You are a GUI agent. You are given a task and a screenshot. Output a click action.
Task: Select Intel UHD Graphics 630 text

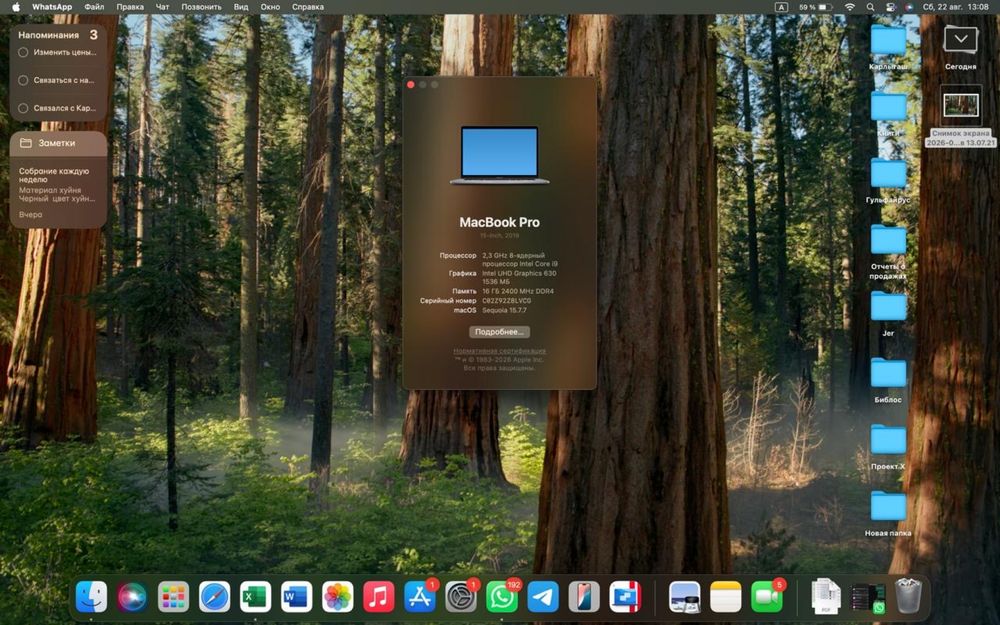[x=519, y=273]
